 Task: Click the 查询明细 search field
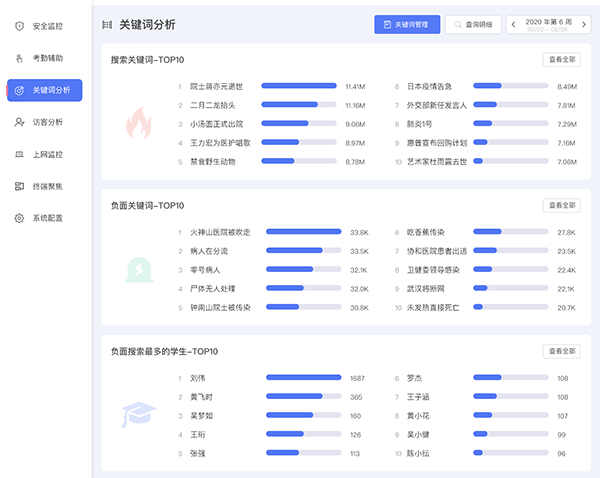[x=473, y=24]
